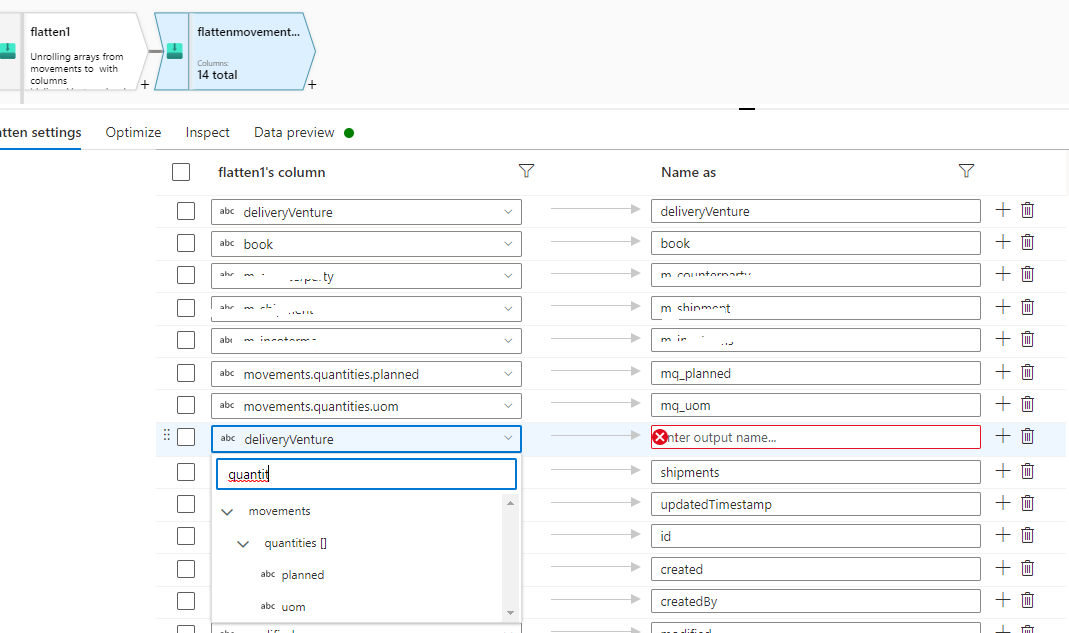Screen dimensions: 1069x633
Task: Grab the drag handle of the highlighted row
Action: tap(166, 435)
